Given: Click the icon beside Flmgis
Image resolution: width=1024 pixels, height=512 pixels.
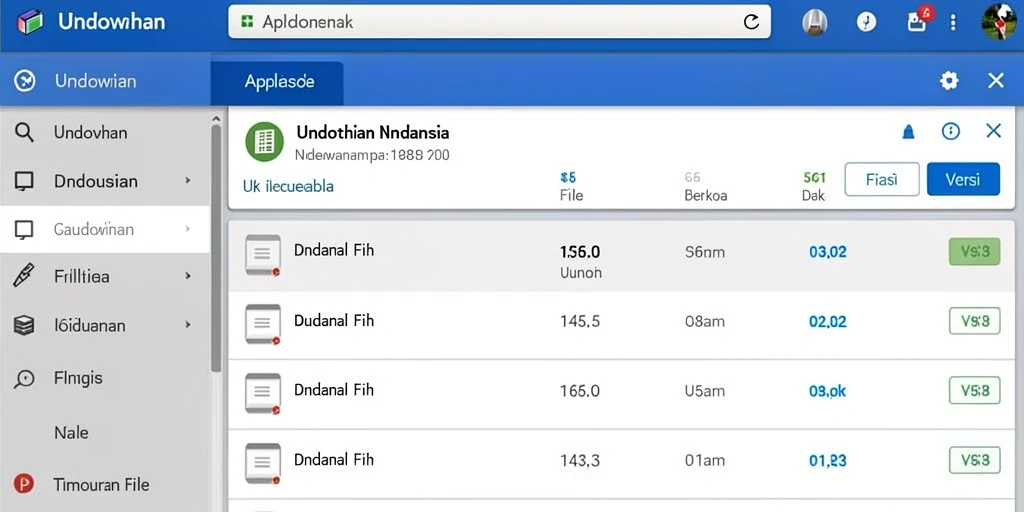Looking at the screenshot, I should coord(24,378).
